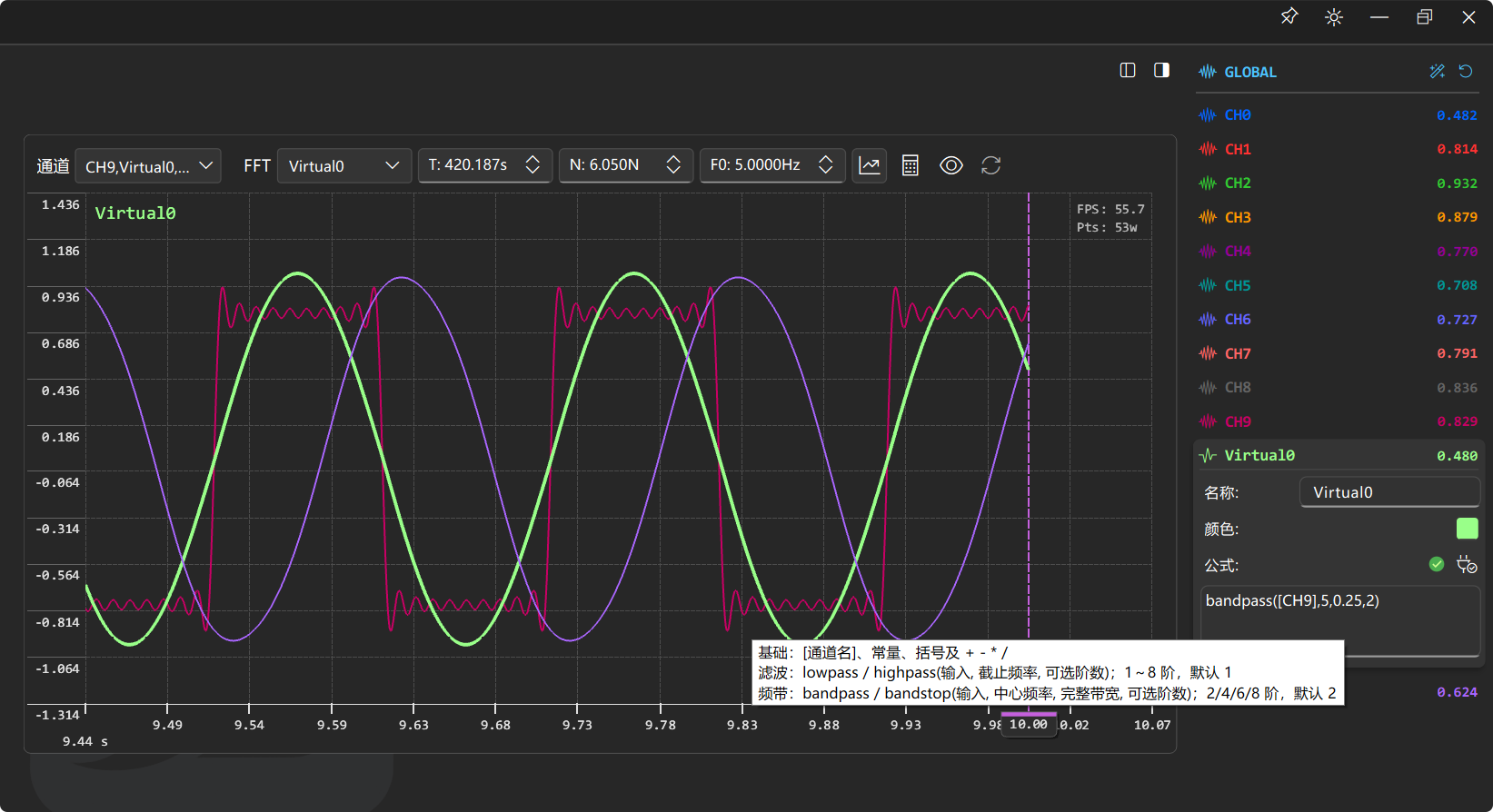Image resolution: width=1493 pixels, height=812 pixels.
Task: Click the CH9 waveform icon
Action: [x=1208, y=421]
